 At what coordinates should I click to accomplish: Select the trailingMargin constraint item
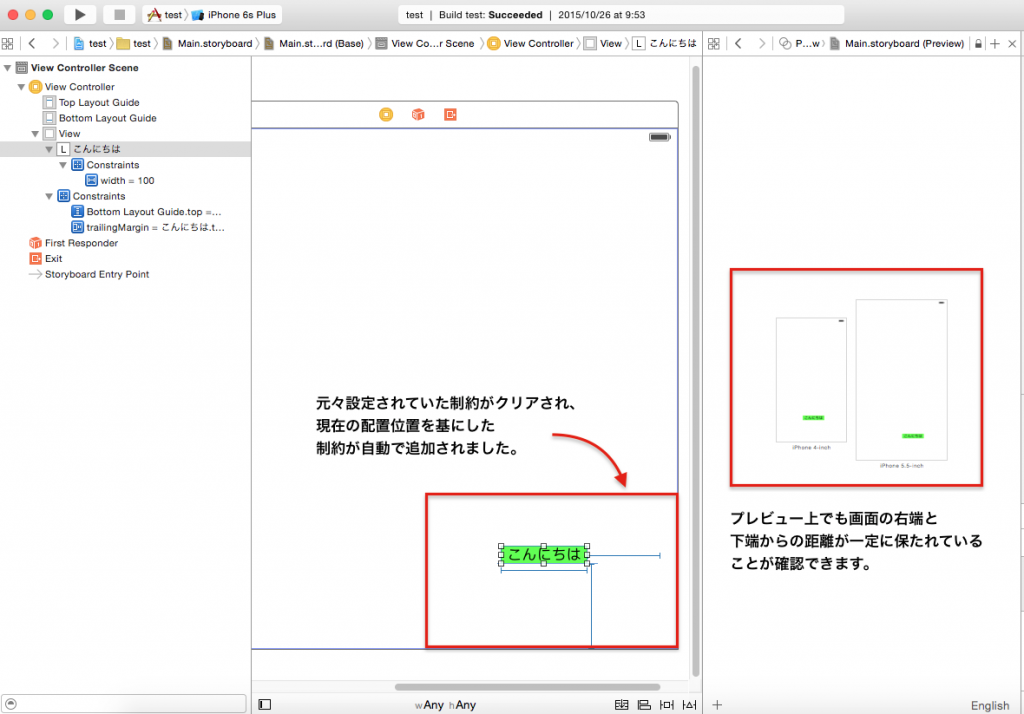pyautogui.click(x=155, y=228)
